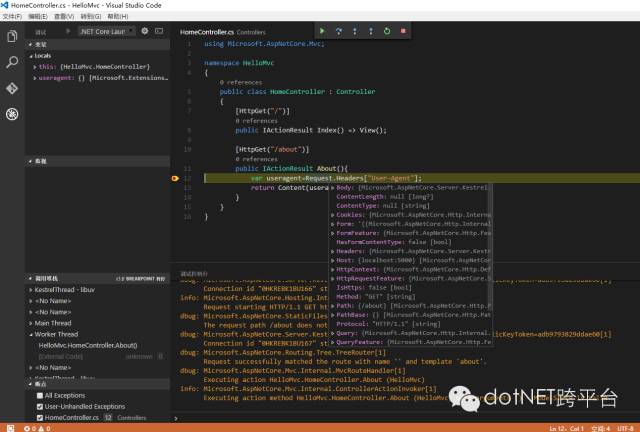
Task: Click the start debugging arrow in sidebar
Action: pyautogui.click(x=68, y=31)
